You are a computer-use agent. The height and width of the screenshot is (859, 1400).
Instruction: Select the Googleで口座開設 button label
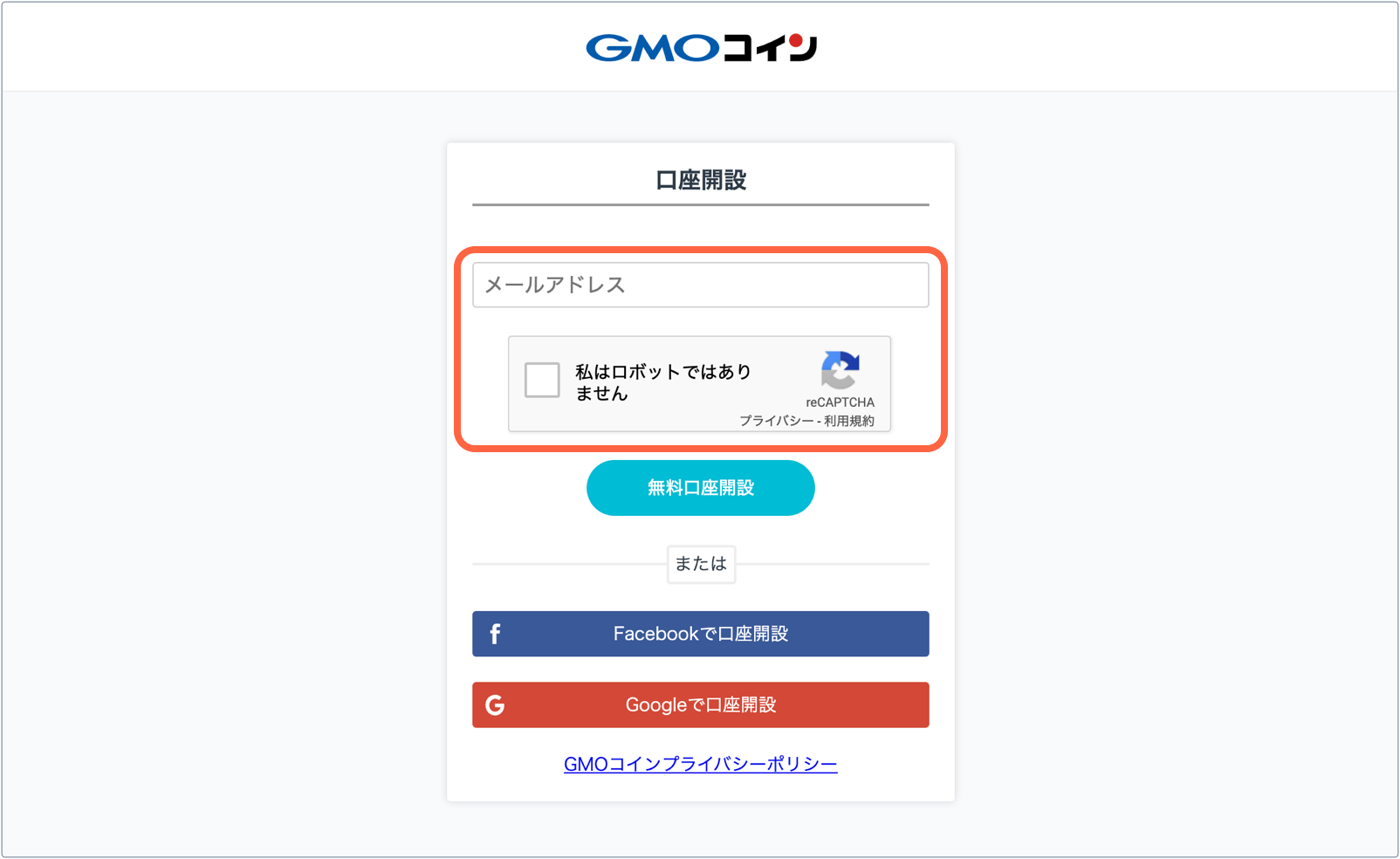pos(701,705)
